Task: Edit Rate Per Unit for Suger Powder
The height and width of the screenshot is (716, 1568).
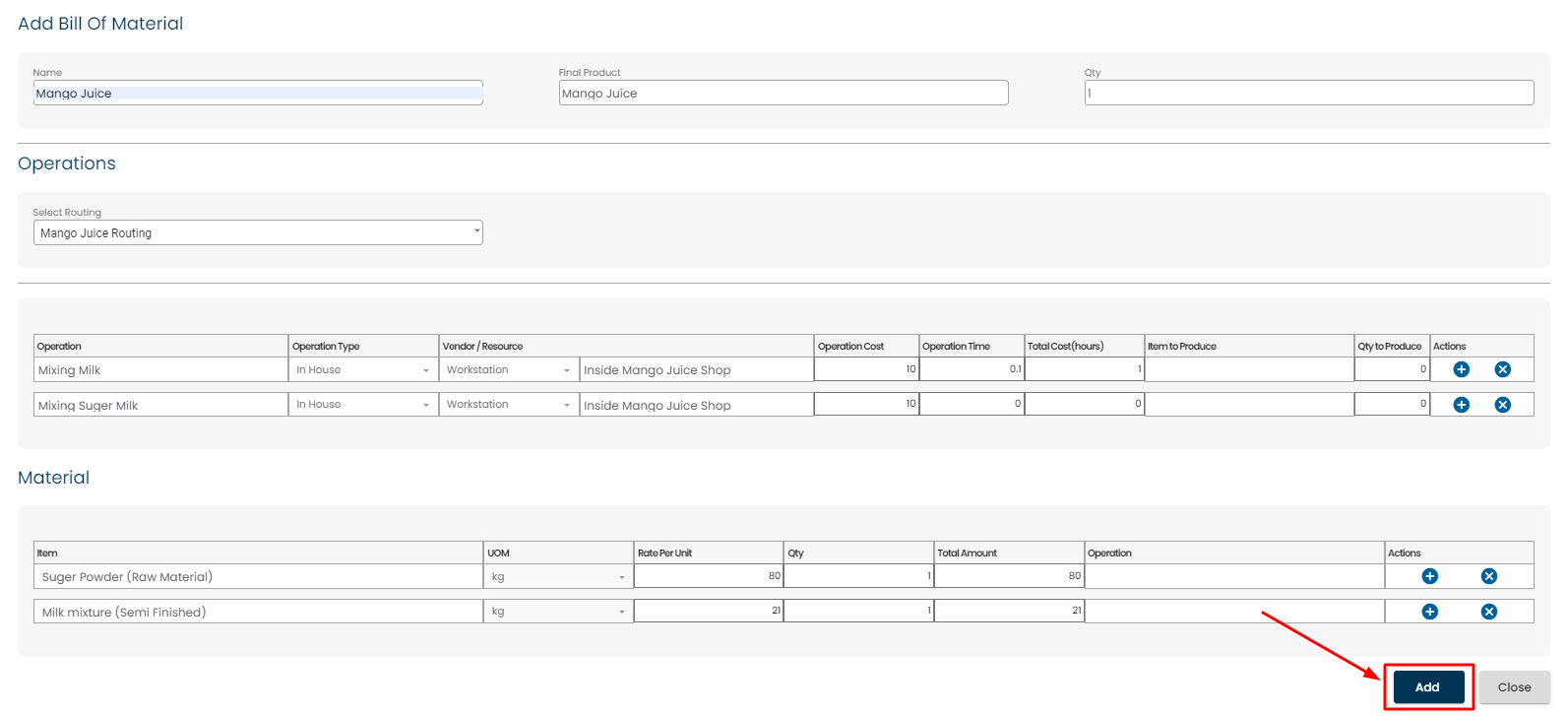Action: point(709,576)
